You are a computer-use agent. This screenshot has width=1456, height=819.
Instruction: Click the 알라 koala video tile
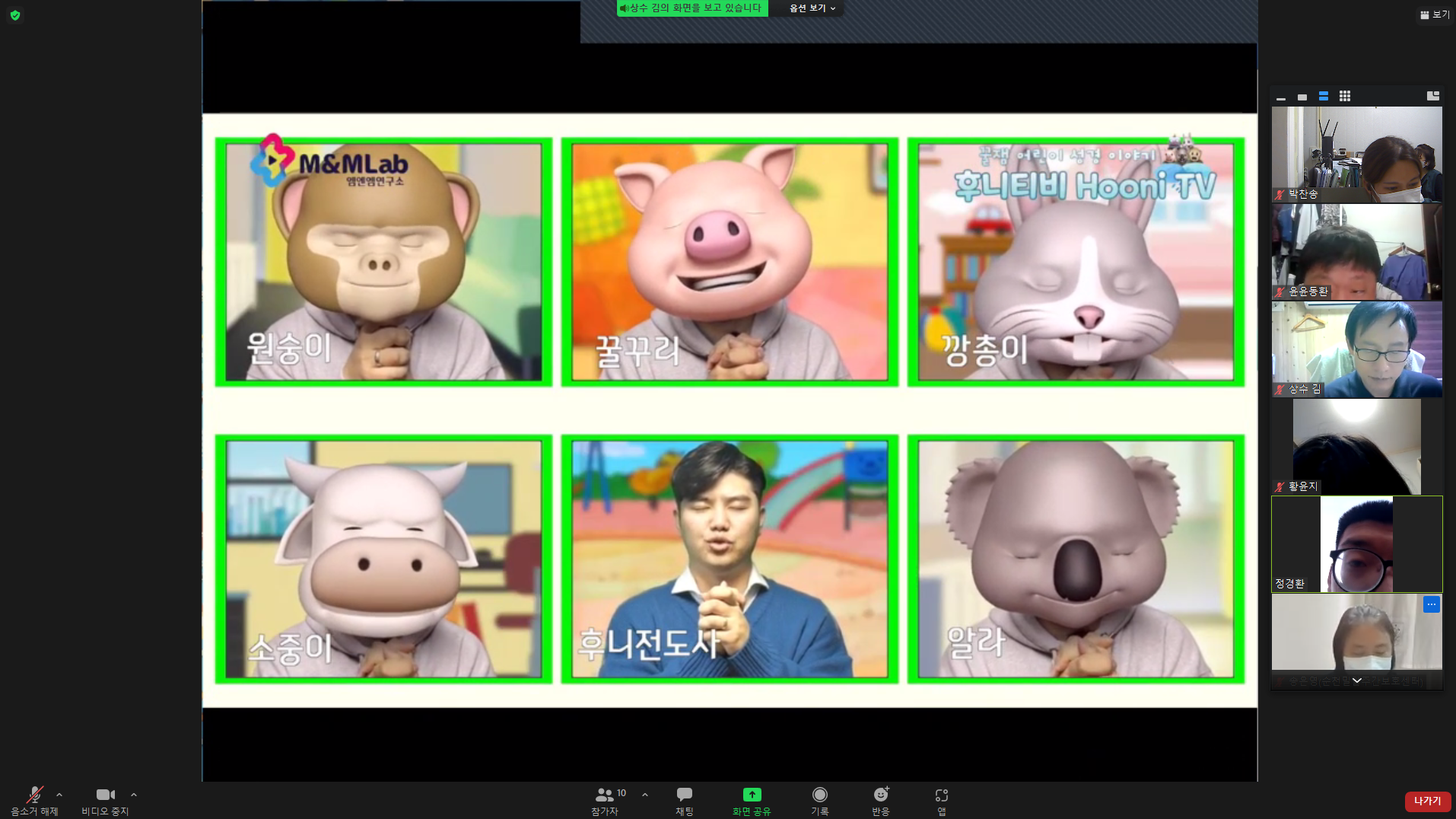1076,559
